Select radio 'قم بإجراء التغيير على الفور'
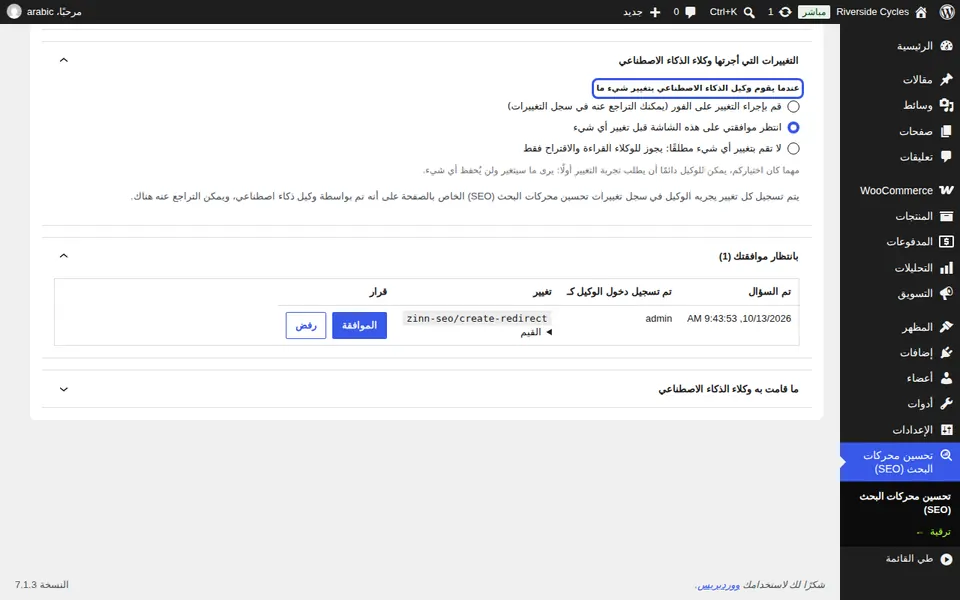The image size is (960, 600). tap(793, 107)
